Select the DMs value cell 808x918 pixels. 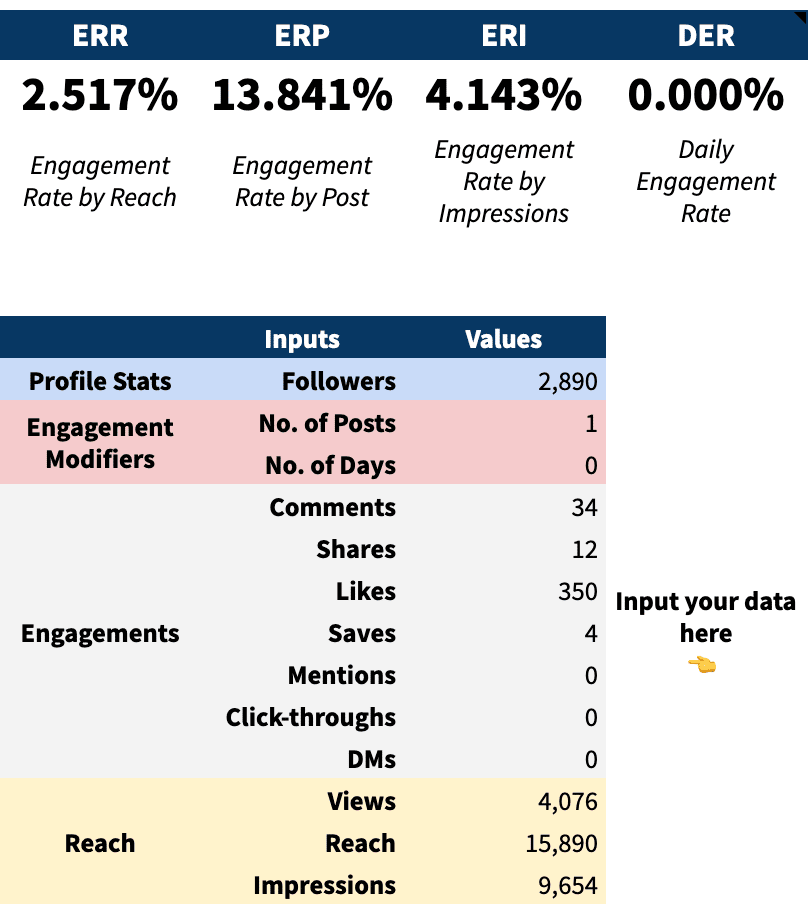pyautogui.click(x=505, y=759)
